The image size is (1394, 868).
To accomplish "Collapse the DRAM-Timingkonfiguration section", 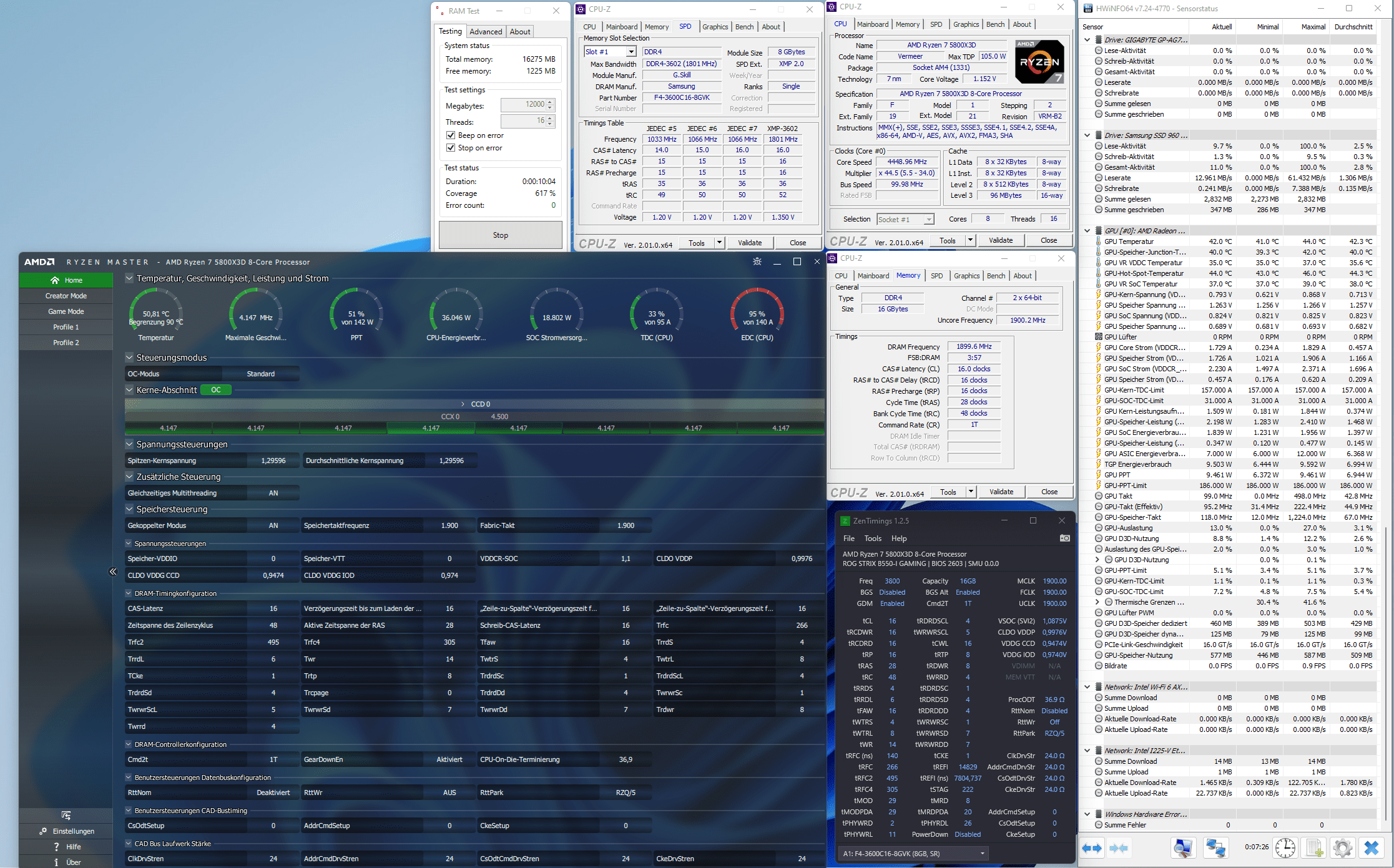I will coord(129,593).
